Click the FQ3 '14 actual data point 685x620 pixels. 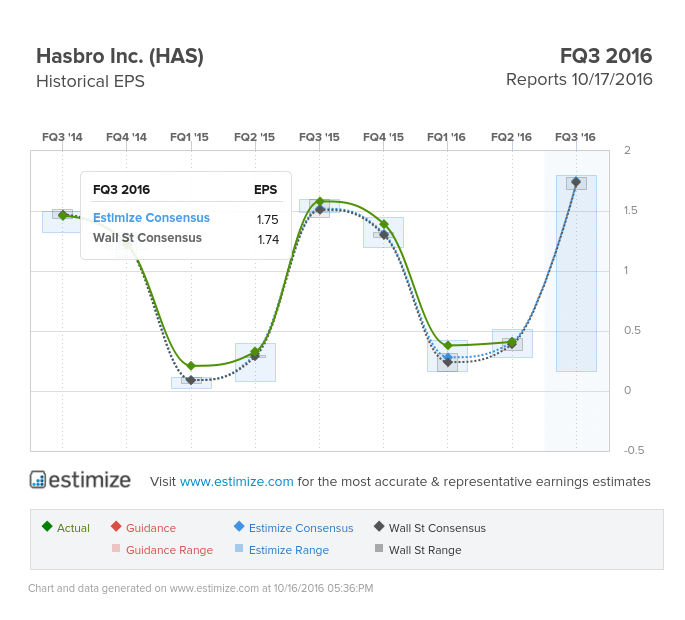coord(62,215)
